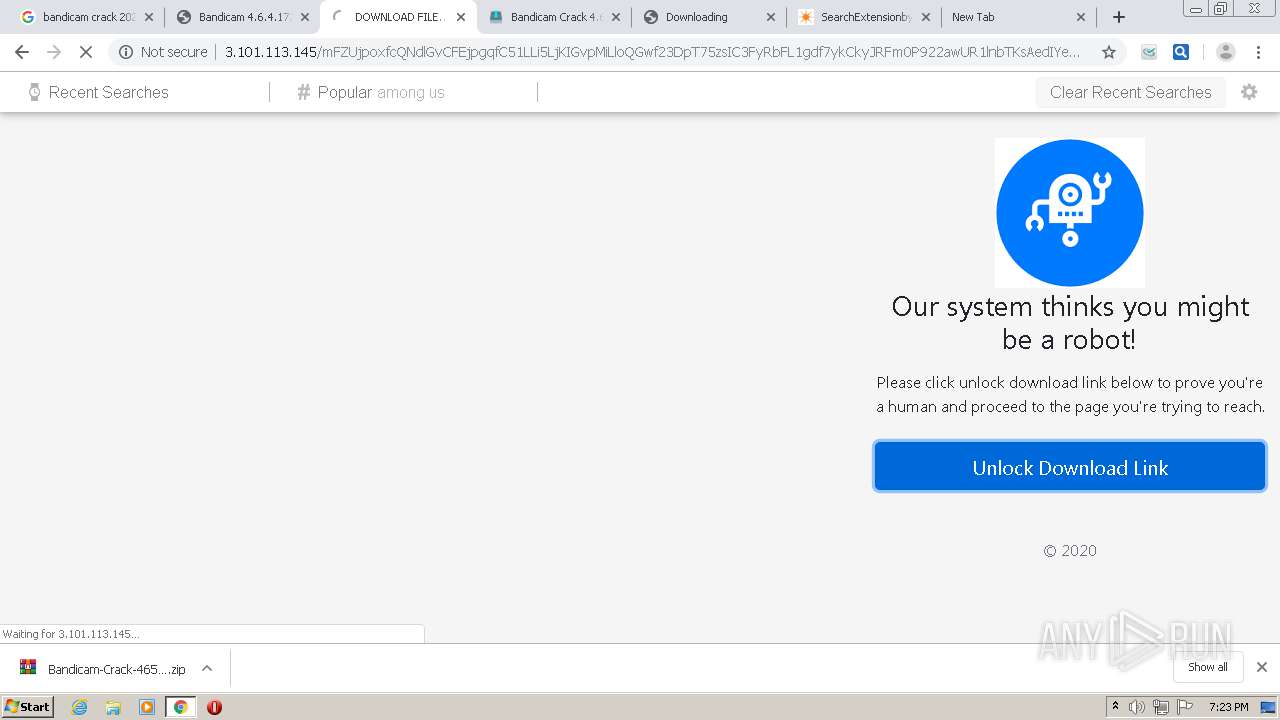Open the Windows Start menu
Image resolution: width=1280 pixels, height=720 pixels.
(x=28, y=707)
